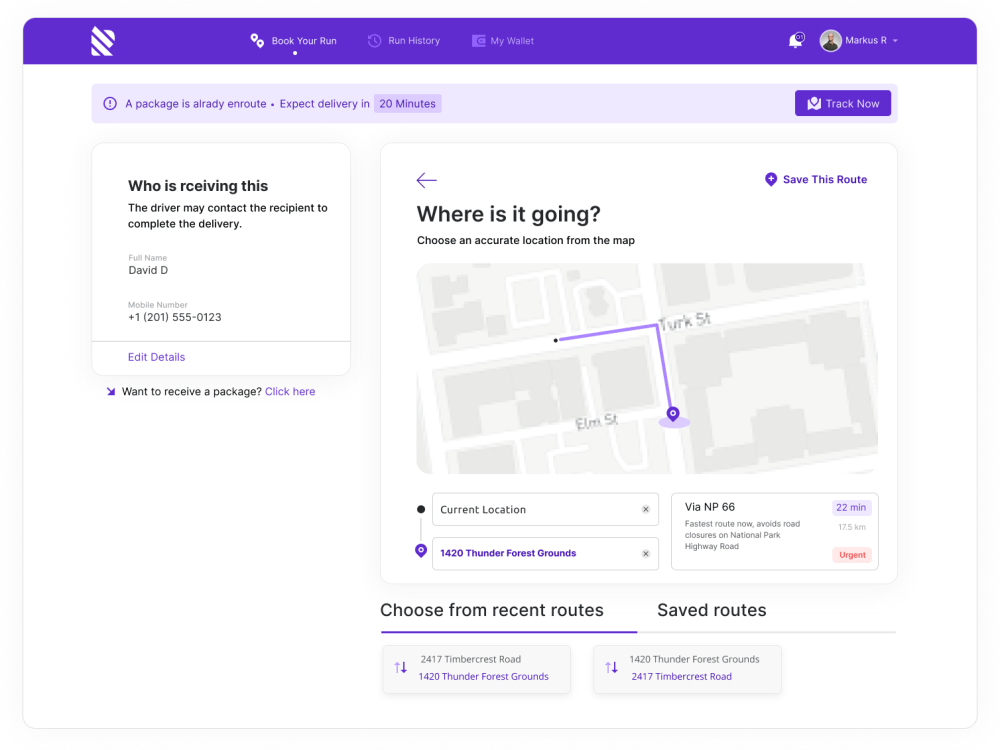The height and width of the screenshot is (750, 1000).
Task: Click the Current Location input field
Action: pyautogui.click(x=545, y=510)
